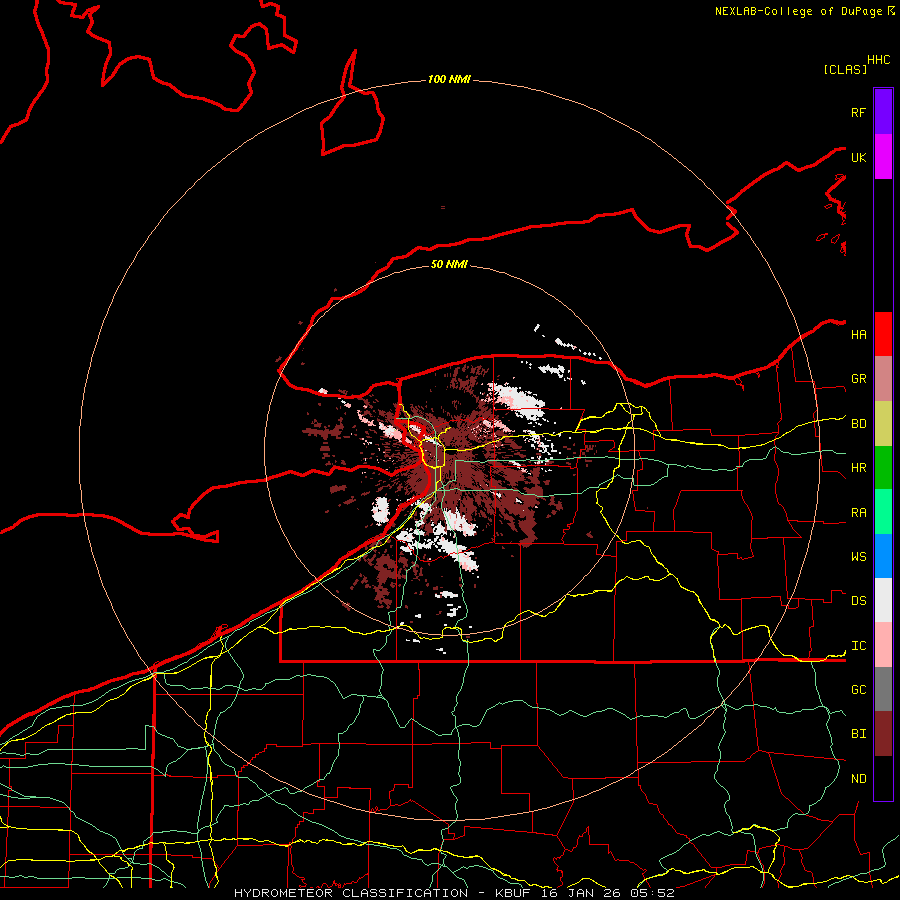The width and height of the screenshot is (900, 900).
Task: Click the WS legend label
Action: (858, 557)
